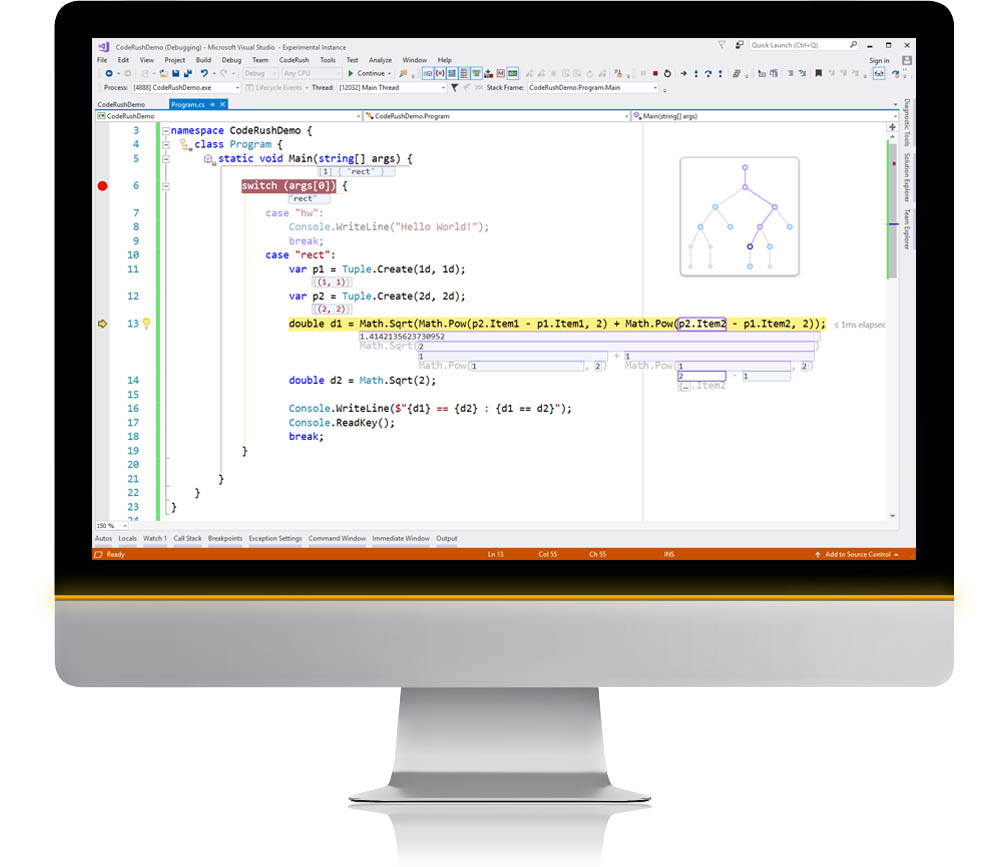Open the CodeRushDemo project navigation dropdown

(229, 116)
